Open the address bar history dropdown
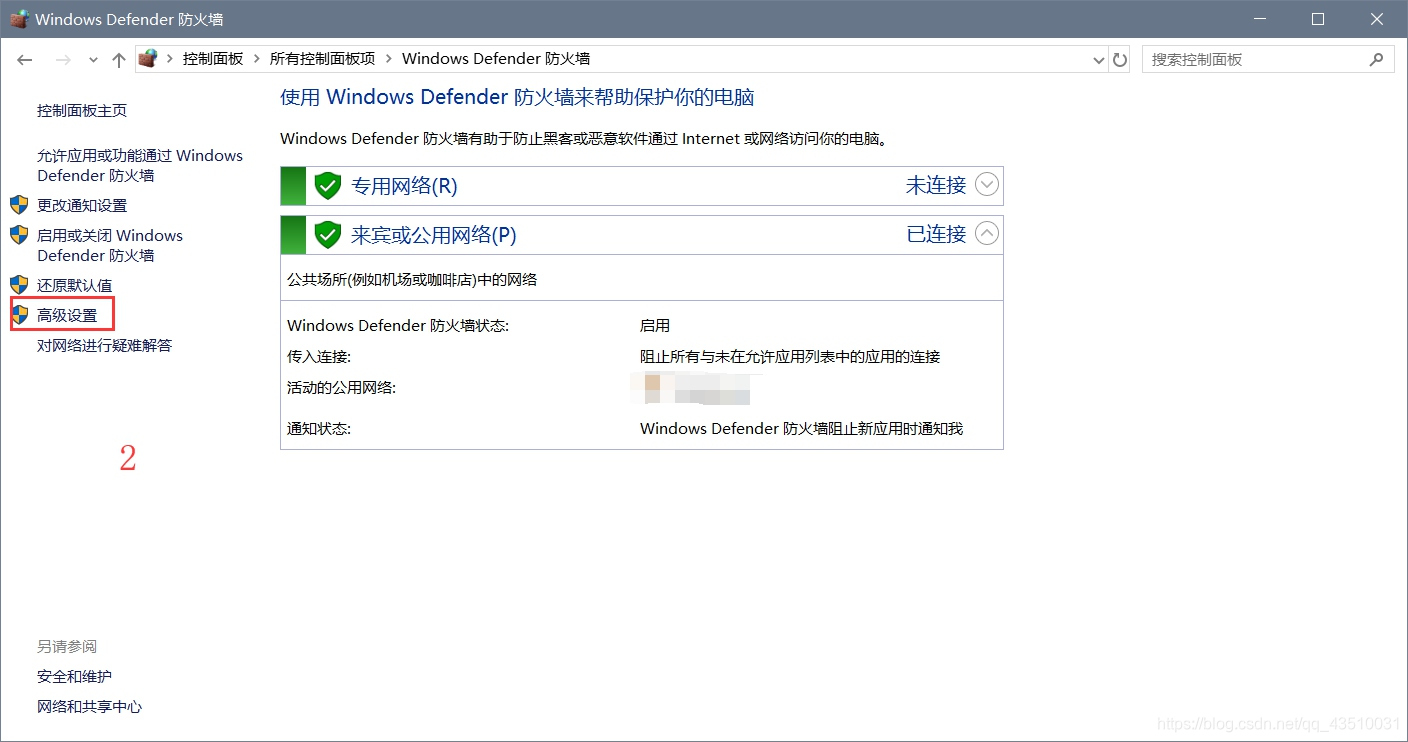 [1099, 60]
